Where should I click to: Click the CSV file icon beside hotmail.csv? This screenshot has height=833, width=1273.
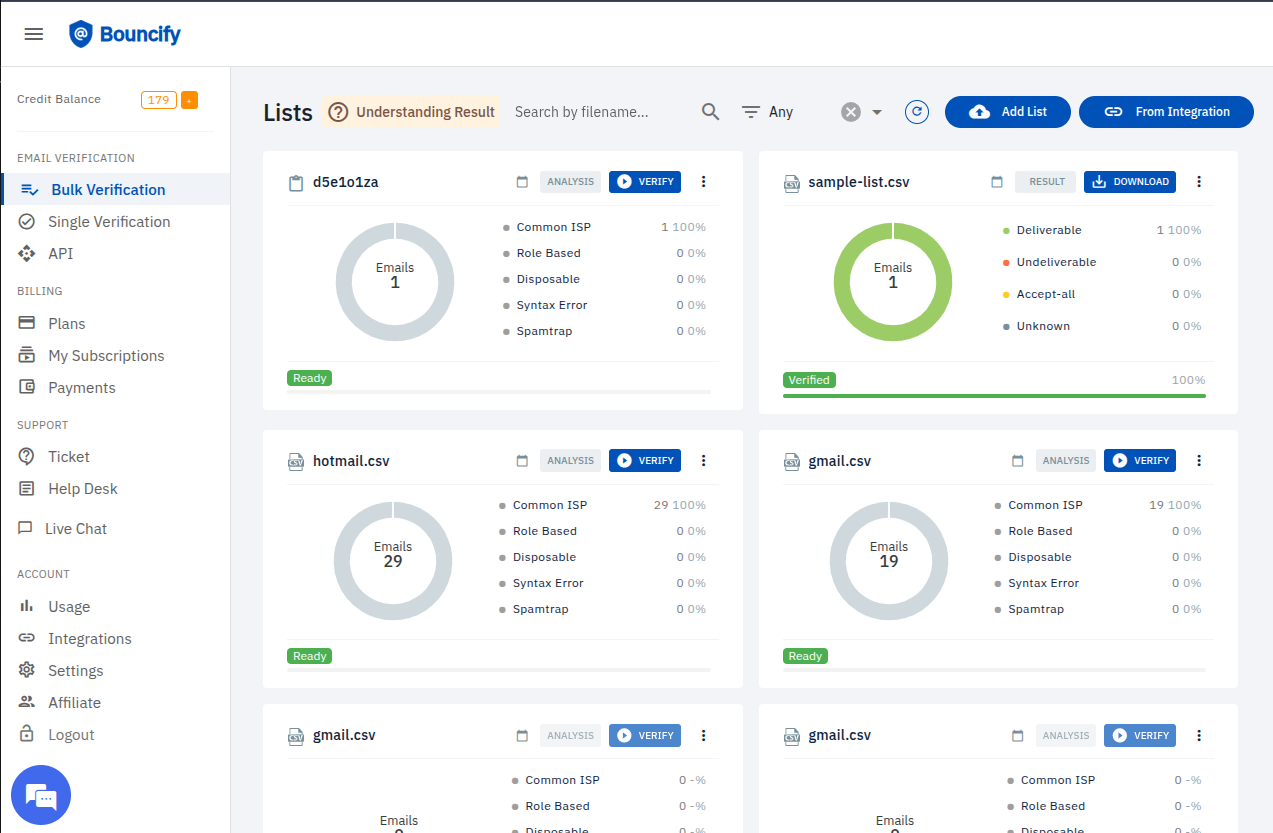296,461
